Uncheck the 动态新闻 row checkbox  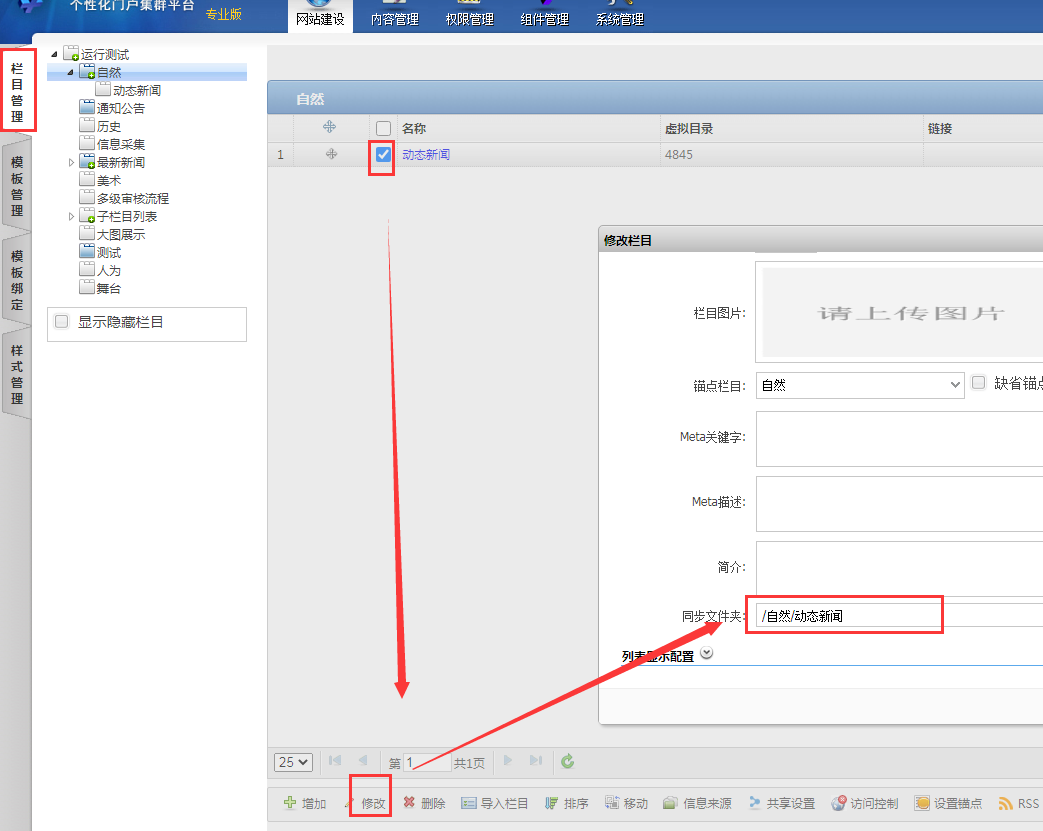[x=383, y=155]
